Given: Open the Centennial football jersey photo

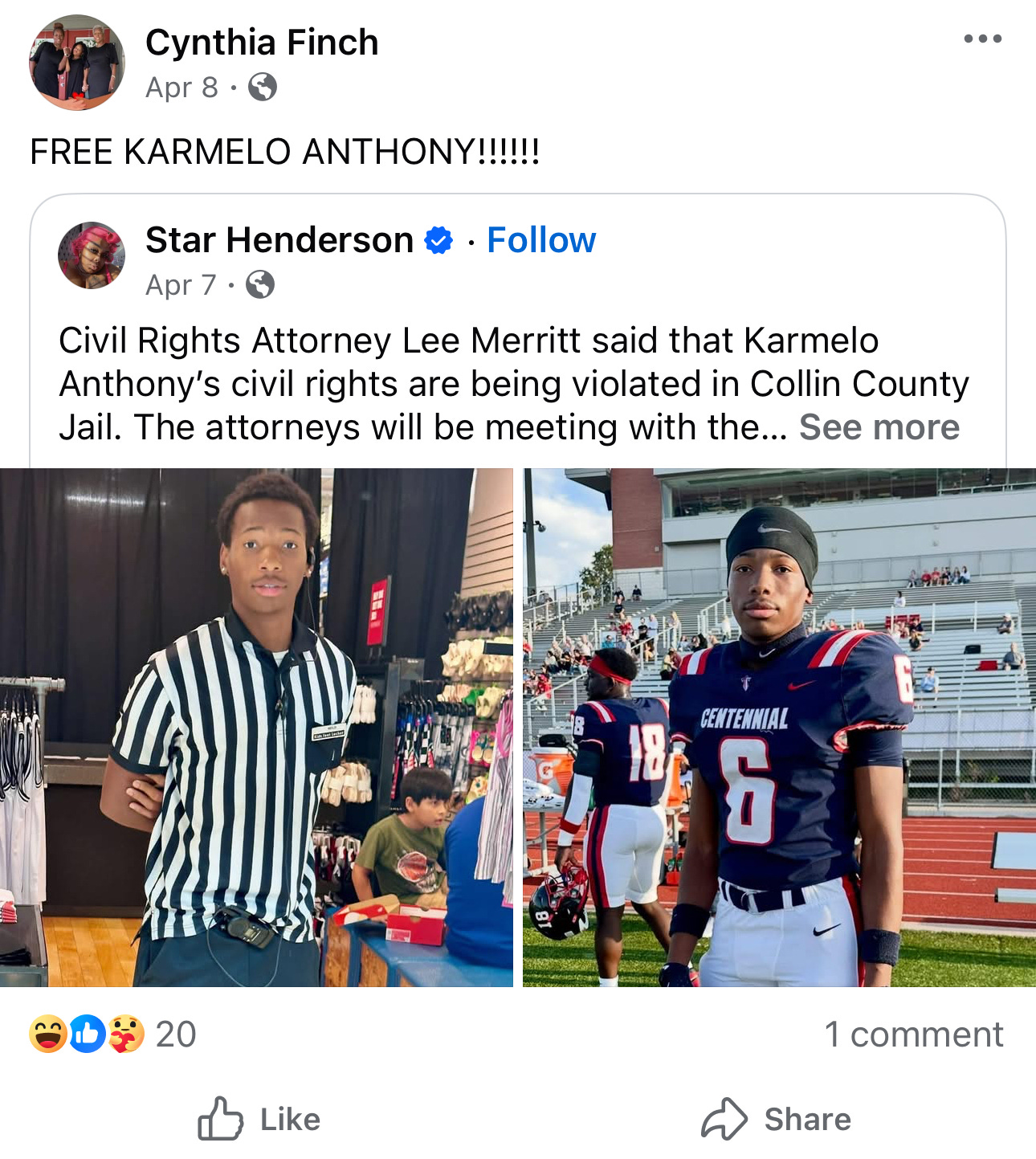Looking at the screenshot, I should [x=779, y=728].
